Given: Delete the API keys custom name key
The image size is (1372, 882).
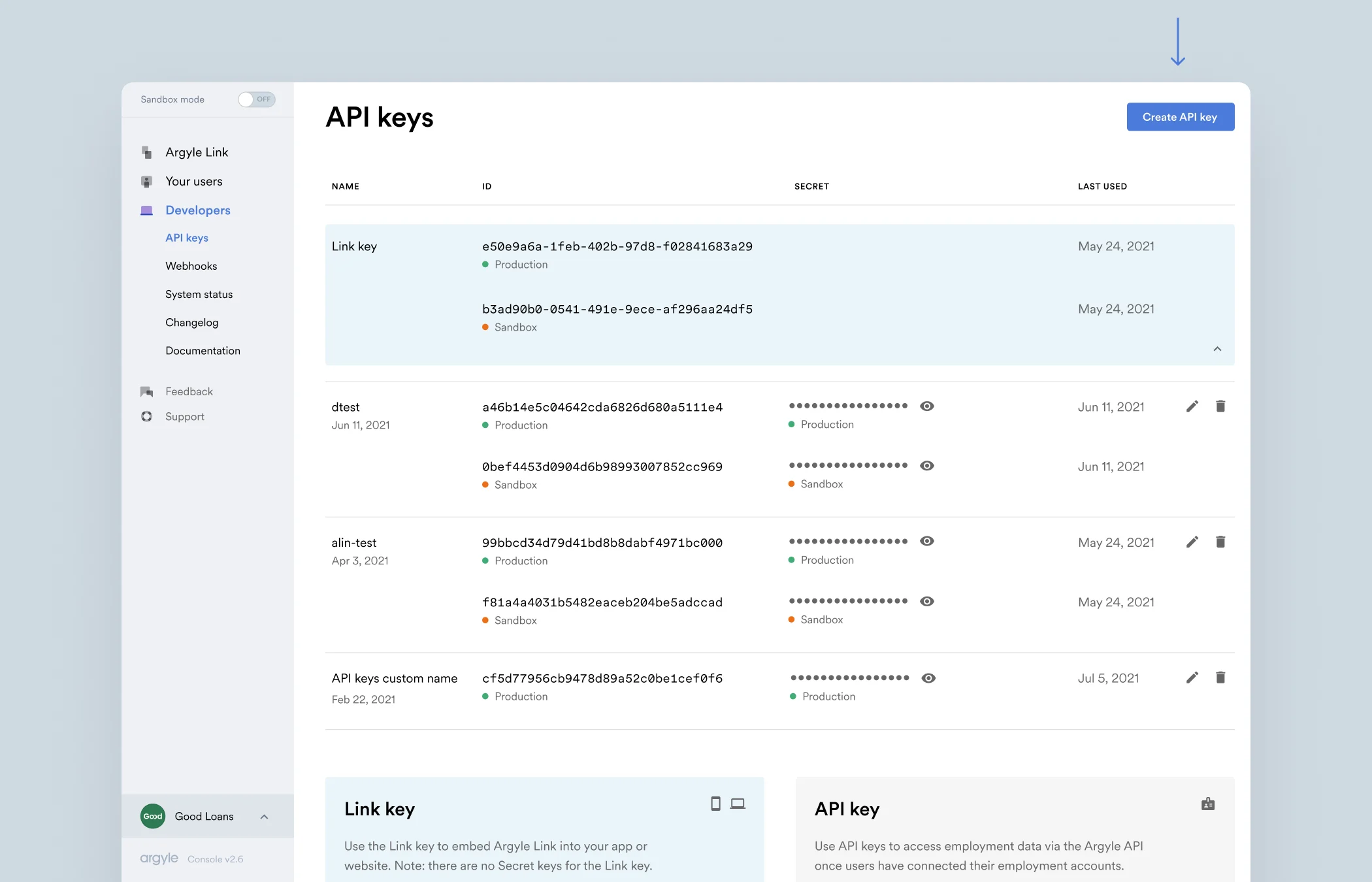Looking at the screenshot, I should click(1220, 678).
